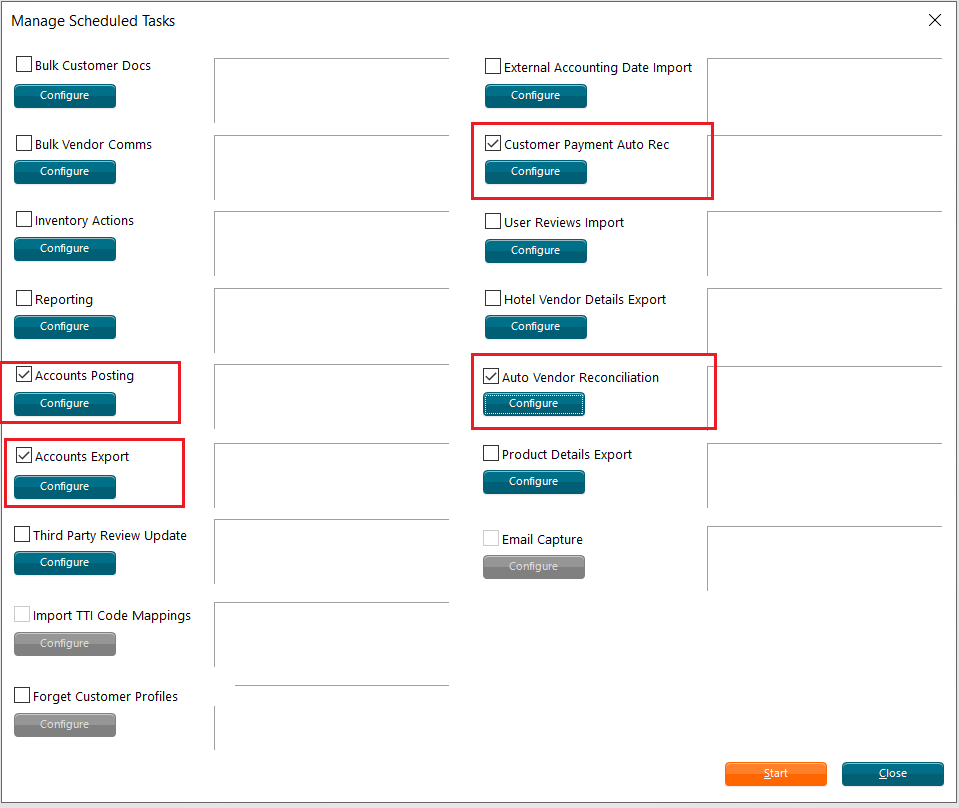This screenshot has height=808, width=959.
Task: Check the Inventory Actions checkbox
Action: [24, 219]
